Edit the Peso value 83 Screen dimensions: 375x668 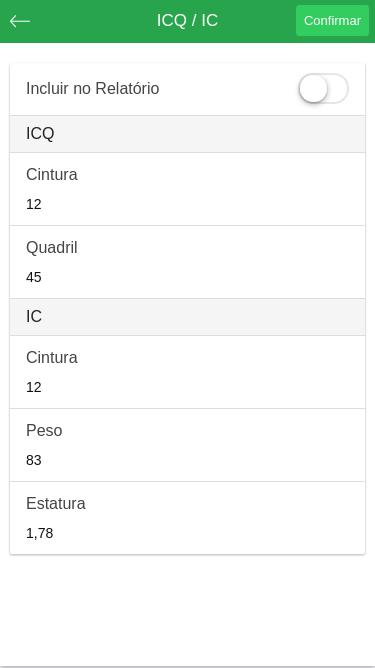tap(188, 460)
